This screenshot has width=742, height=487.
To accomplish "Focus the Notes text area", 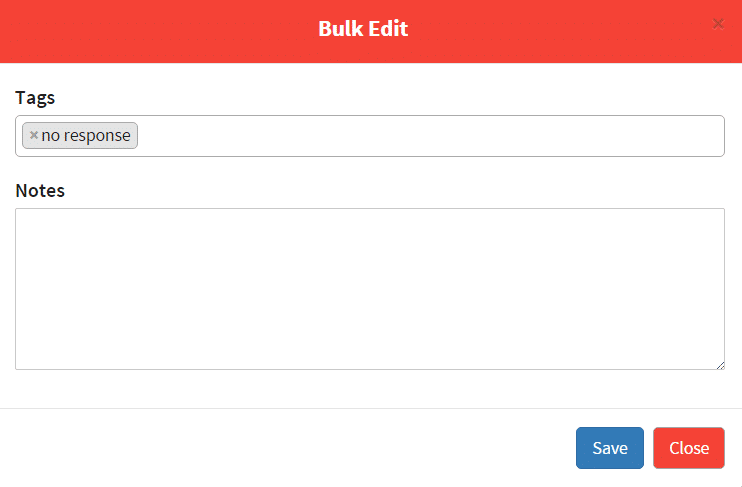I will click(370, 289).
